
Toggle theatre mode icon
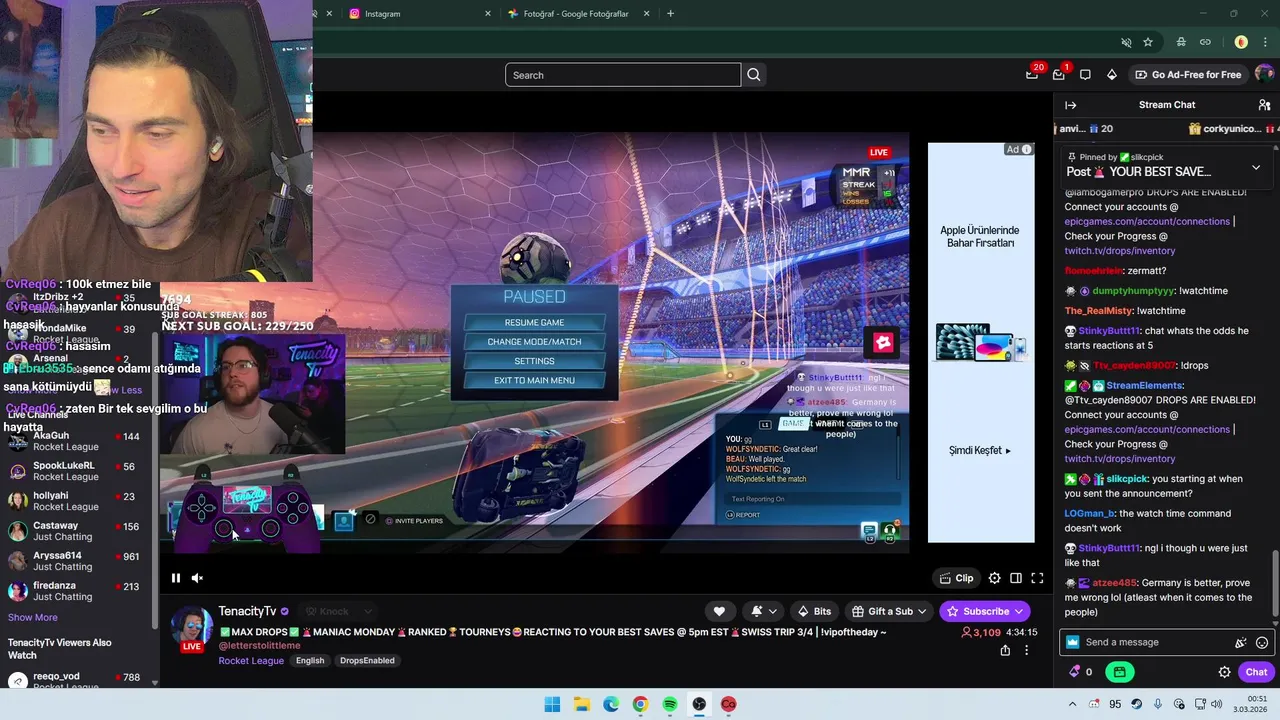(x=1016, y=578)
